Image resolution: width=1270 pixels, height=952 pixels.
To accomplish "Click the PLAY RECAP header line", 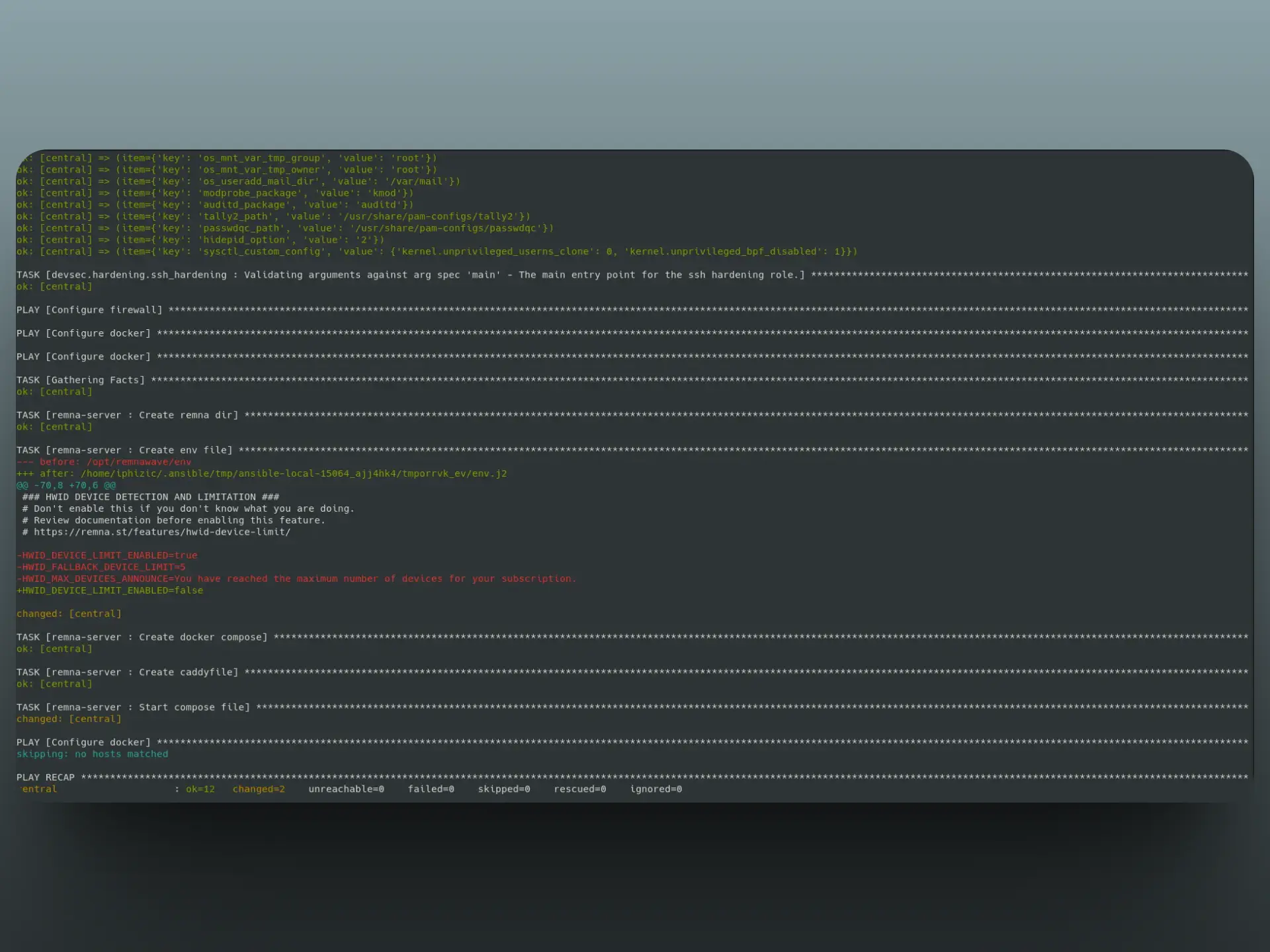I will pyautogui.click(x=46, y=777).
